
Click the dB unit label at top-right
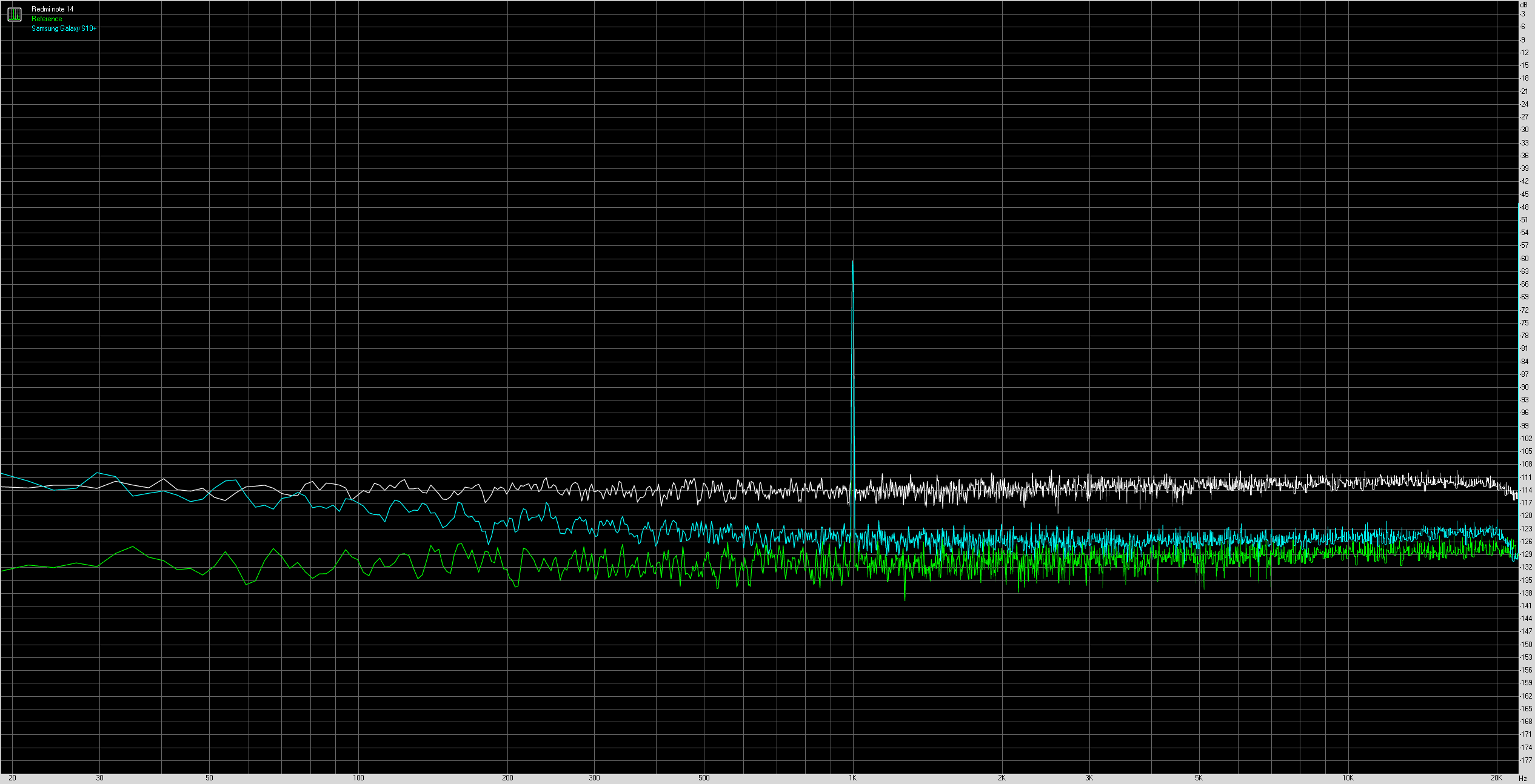(x=1523, y=5)
